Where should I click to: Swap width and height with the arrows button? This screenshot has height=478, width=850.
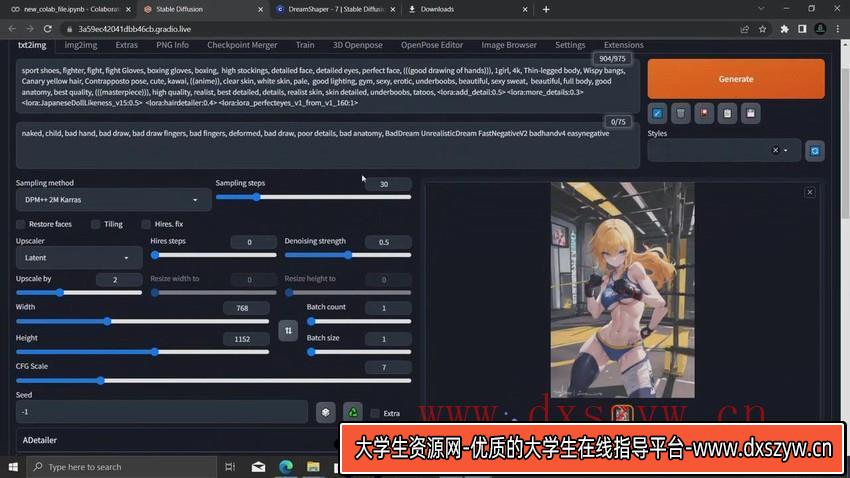coord(288,330)
